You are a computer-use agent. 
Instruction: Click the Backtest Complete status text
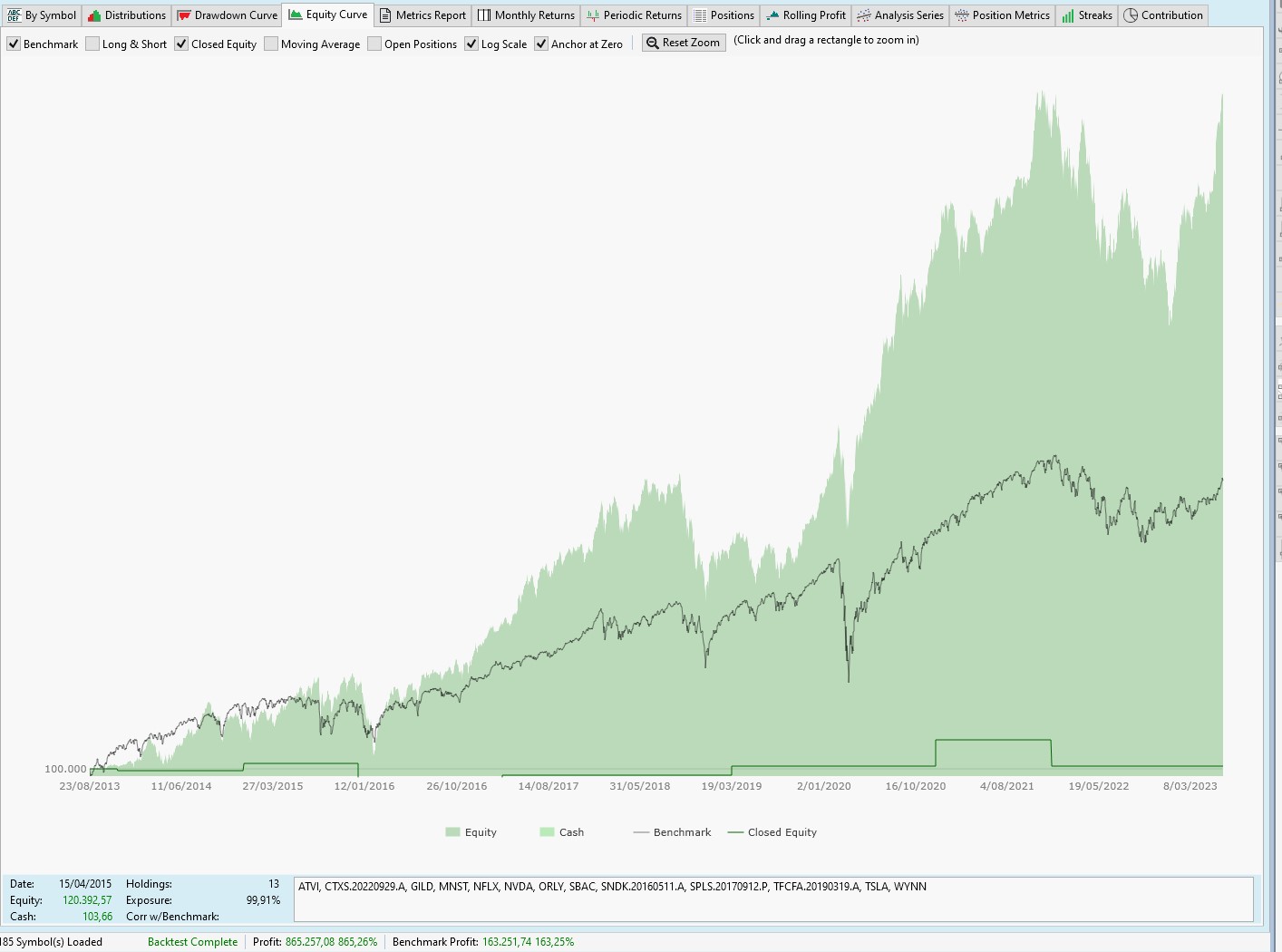coord(192,942)
